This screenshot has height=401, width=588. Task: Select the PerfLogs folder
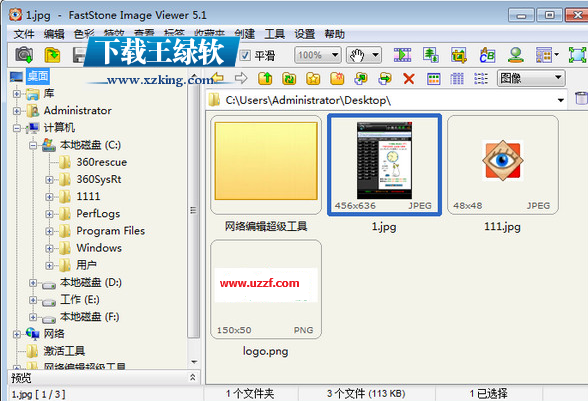[98, 213]
